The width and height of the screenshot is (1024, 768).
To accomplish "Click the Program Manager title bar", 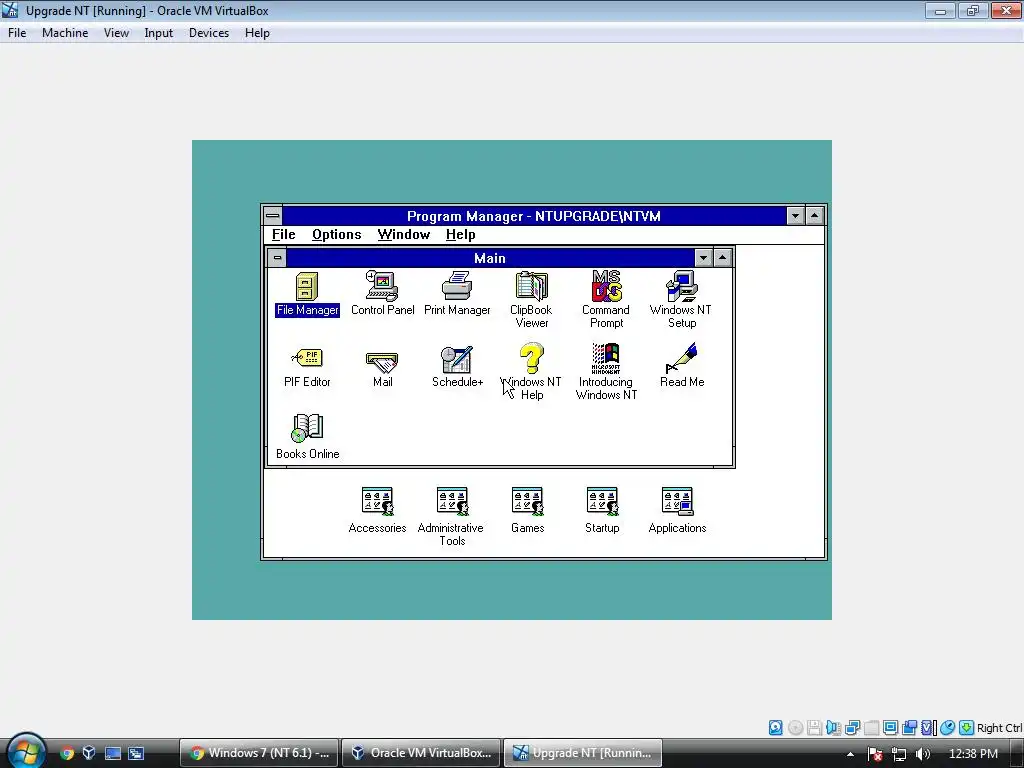I will 534,216.
